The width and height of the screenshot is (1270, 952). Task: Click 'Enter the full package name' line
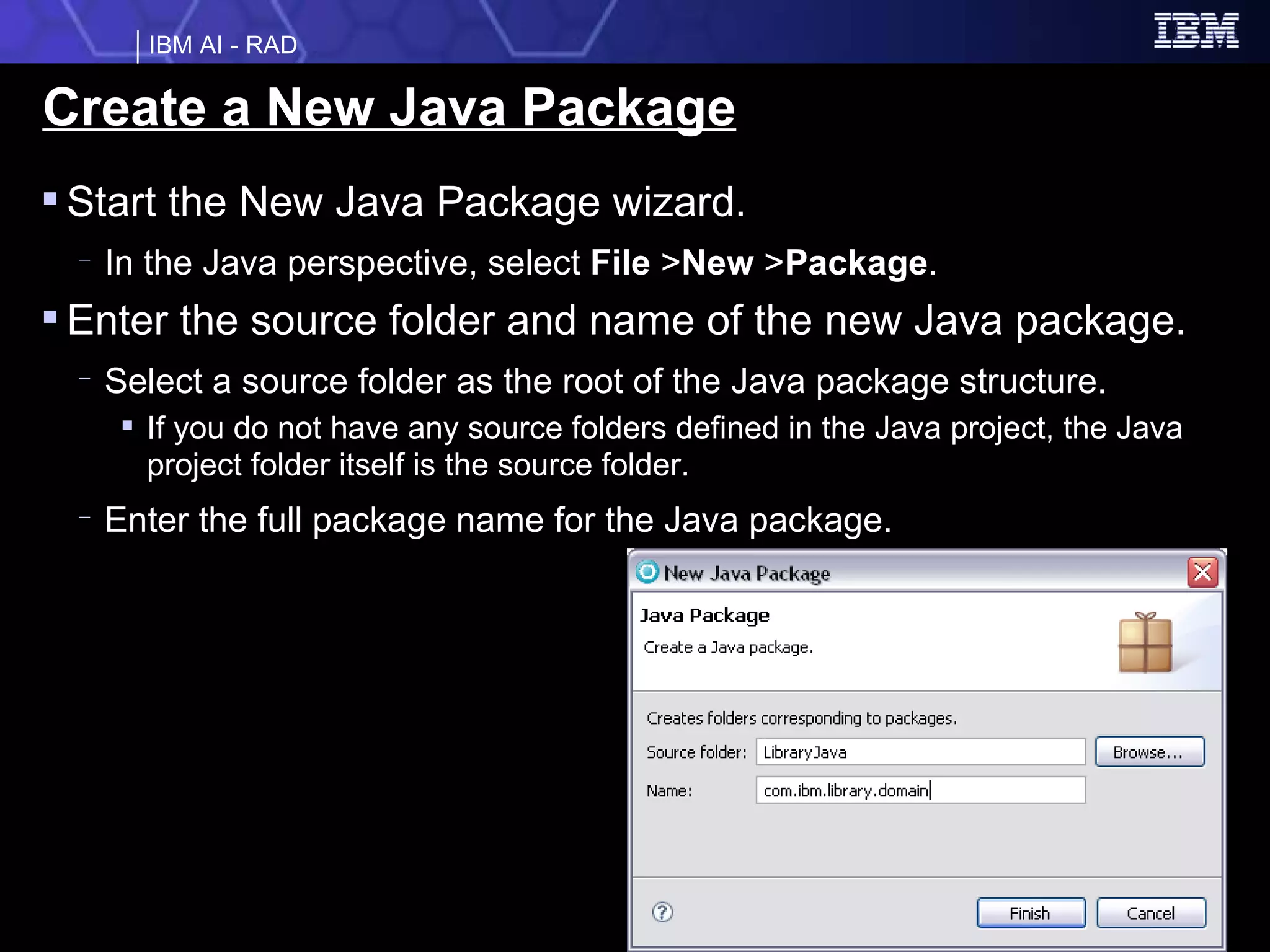(498, 520)
